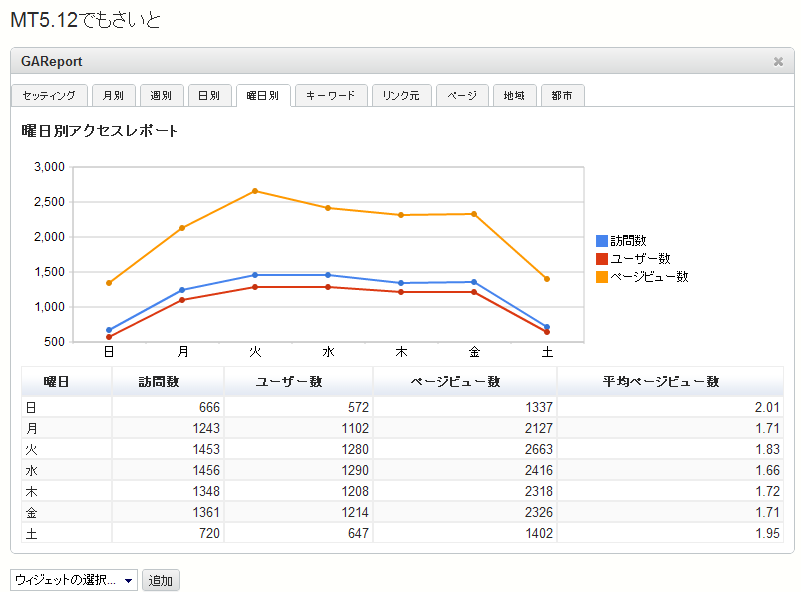Open the 都市 tab

562,96
